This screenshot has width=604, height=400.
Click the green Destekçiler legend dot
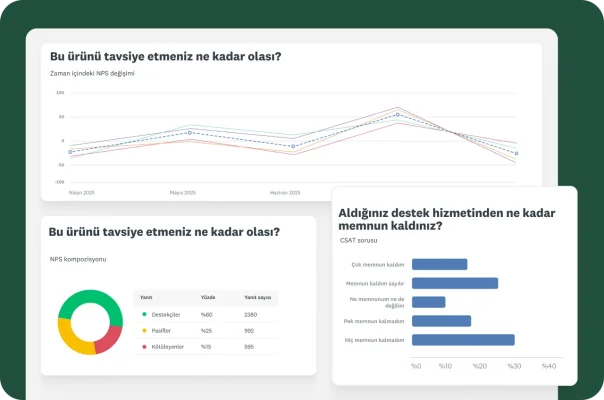click(145, 314)
